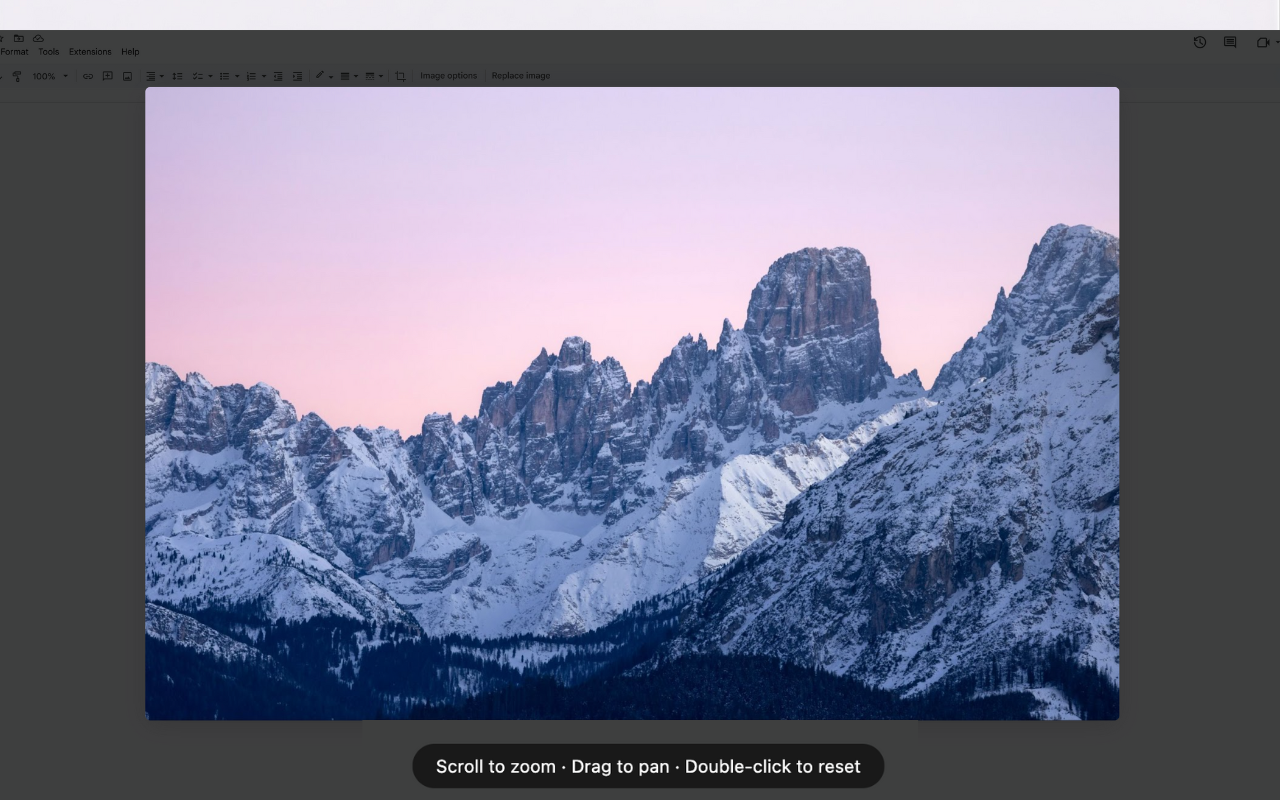This screenshot has width=1280, height=800.
Task: Expand the checklist menu arrow
Action: tap(210, 76)
